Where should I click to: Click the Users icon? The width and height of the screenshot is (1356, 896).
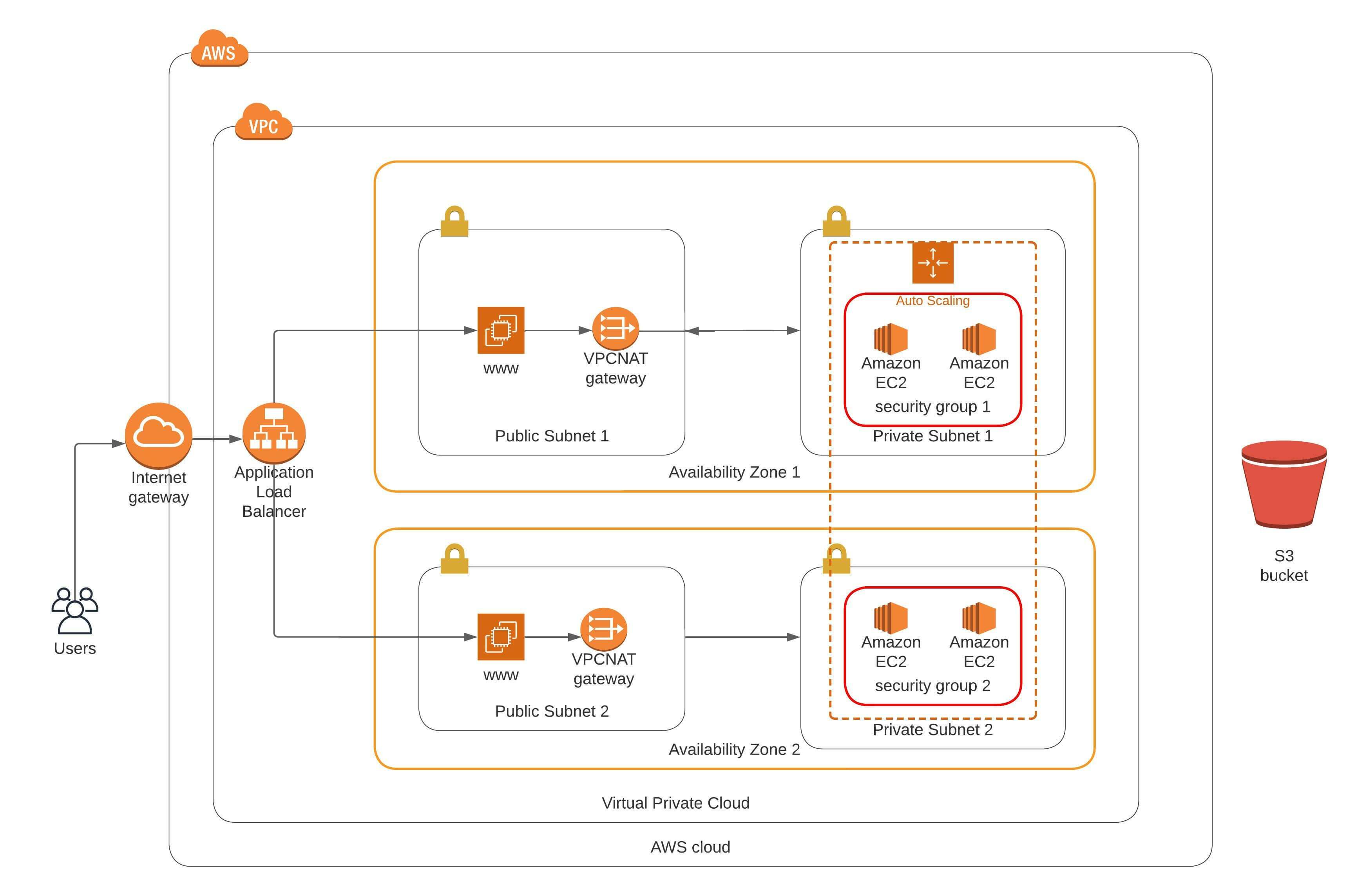(x=75, y=610)
